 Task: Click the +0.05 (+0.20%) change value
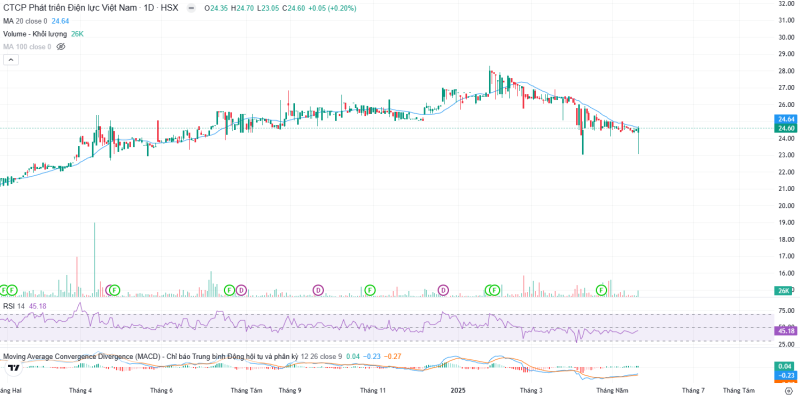[333, 9]
